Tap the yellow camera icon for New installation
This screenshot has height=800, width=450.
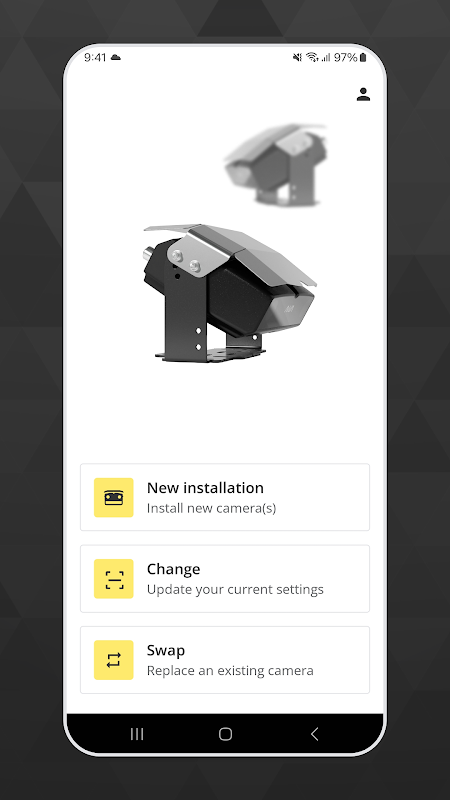pyautogui.click(x=114, y=497)
